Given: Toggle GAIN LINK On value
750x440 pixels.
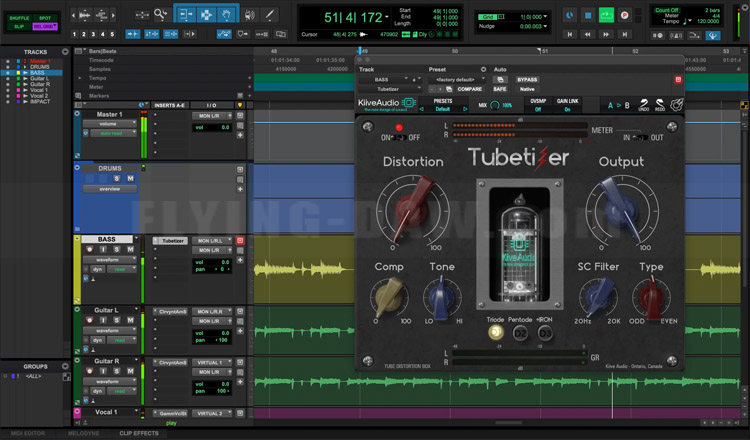Looking at the screenshot, I should point(567,109).
